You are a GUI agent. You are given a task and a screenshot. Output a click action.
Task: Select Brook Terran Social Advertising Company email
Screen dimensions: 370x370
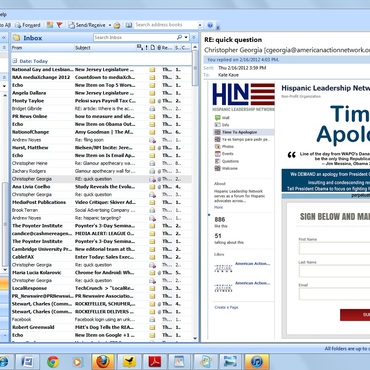click(x=101, y=210)
